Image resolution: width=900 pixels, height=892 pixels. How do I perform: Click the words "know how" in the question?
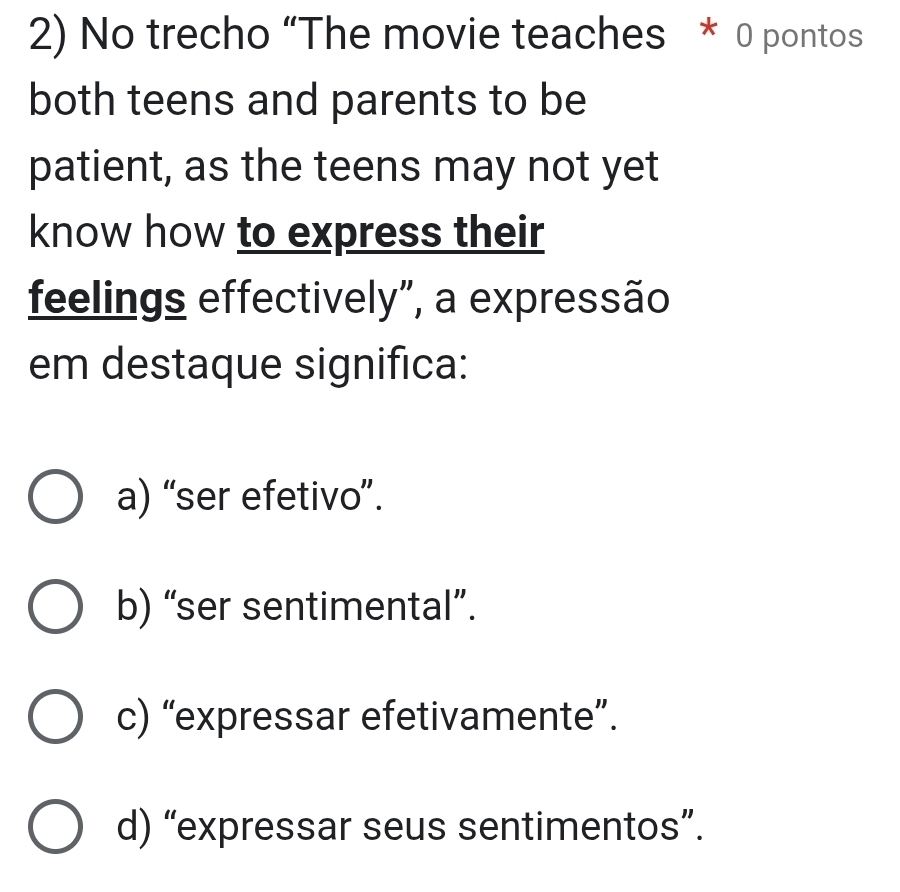[128, 234]
